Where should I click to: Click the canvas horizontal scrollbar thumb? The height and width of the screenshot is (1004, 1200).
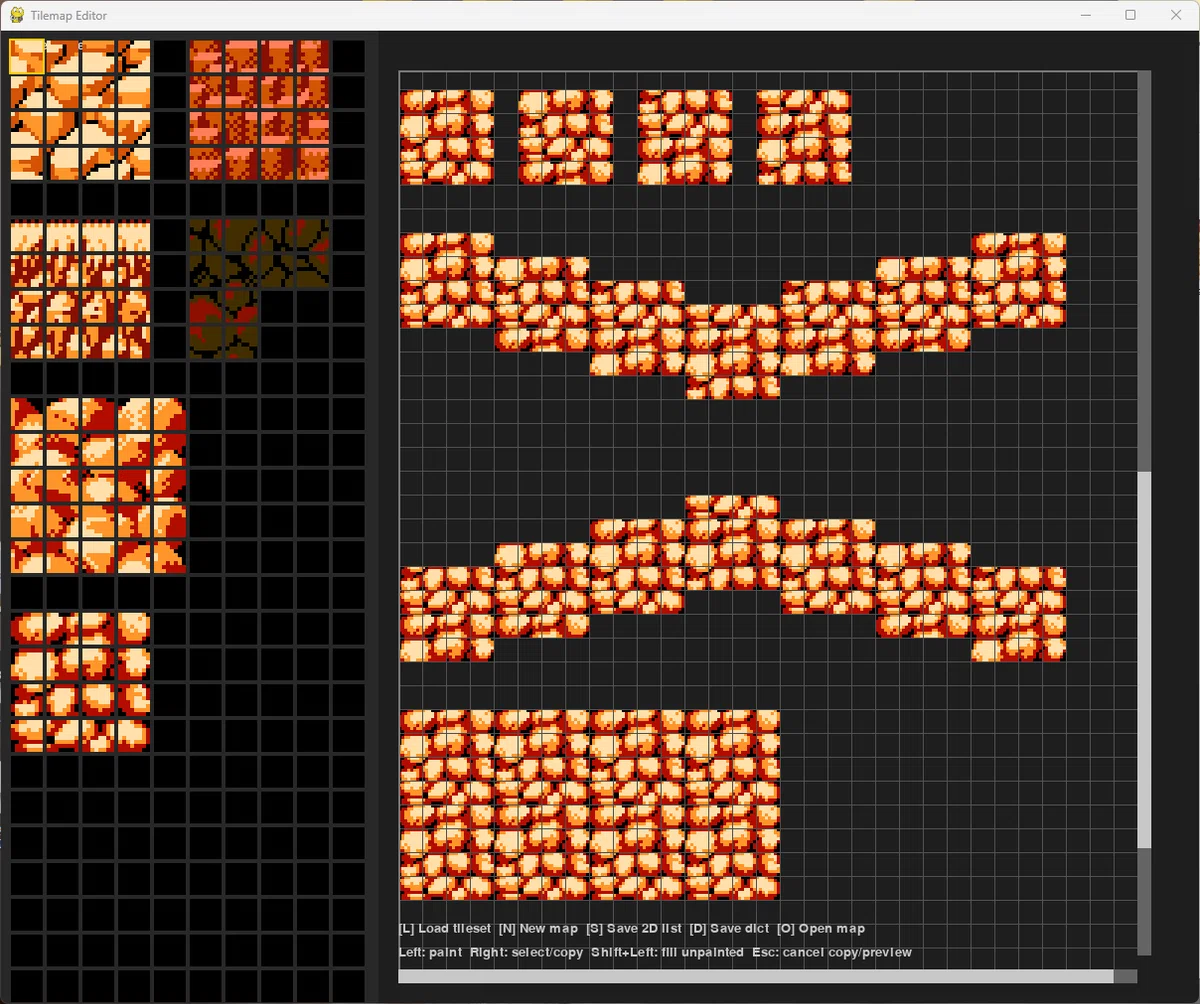click(756, 976)
